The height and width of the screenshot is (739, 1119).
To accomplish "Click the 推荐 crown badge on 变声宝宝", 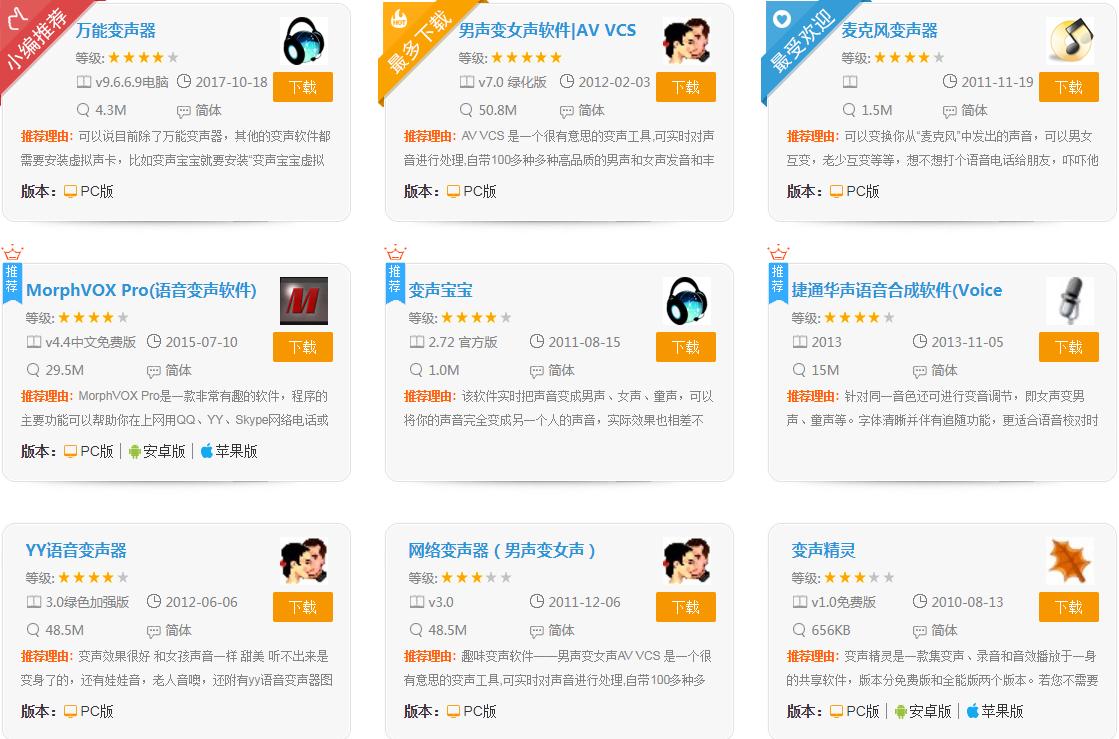I will click(395, 275).
